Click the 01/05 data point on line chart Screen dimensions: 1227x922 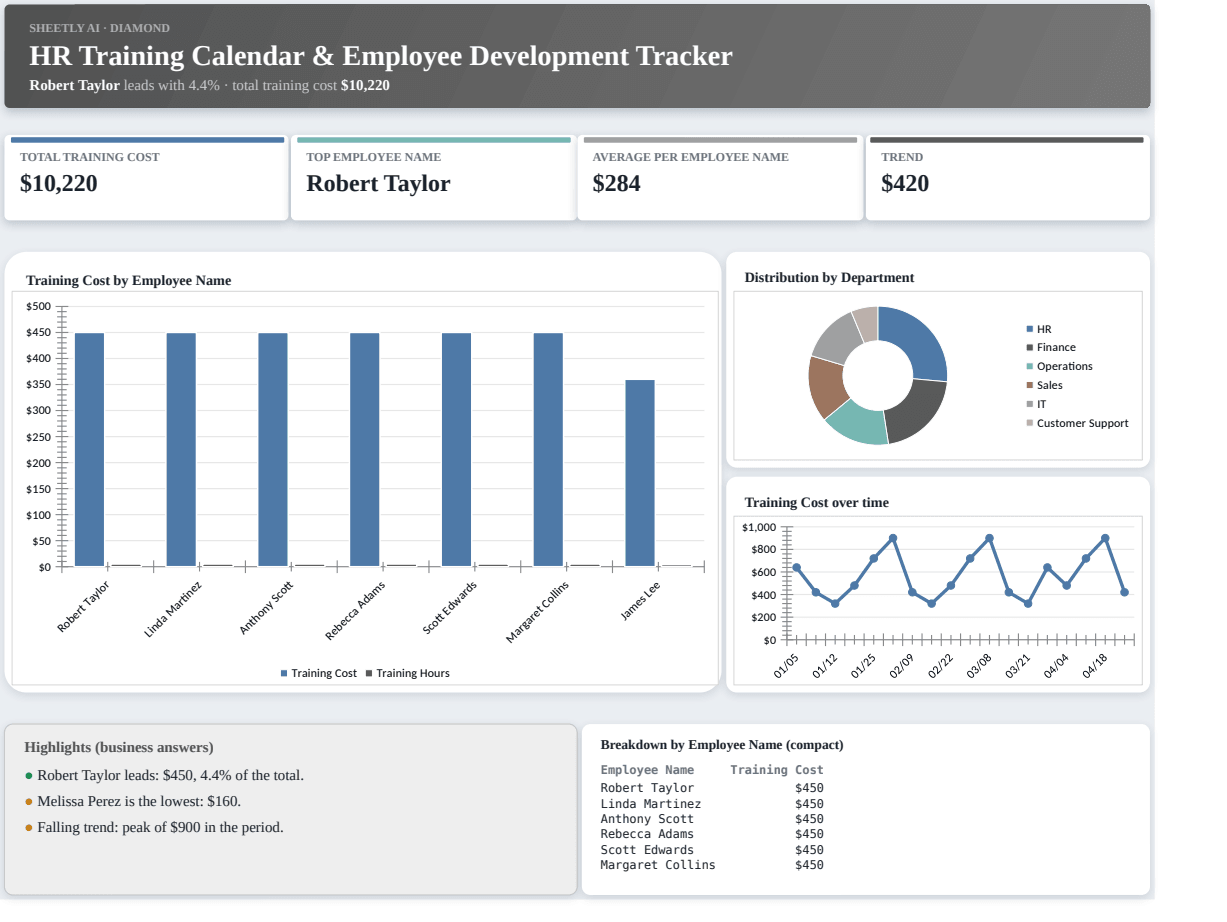click(796, 568)
